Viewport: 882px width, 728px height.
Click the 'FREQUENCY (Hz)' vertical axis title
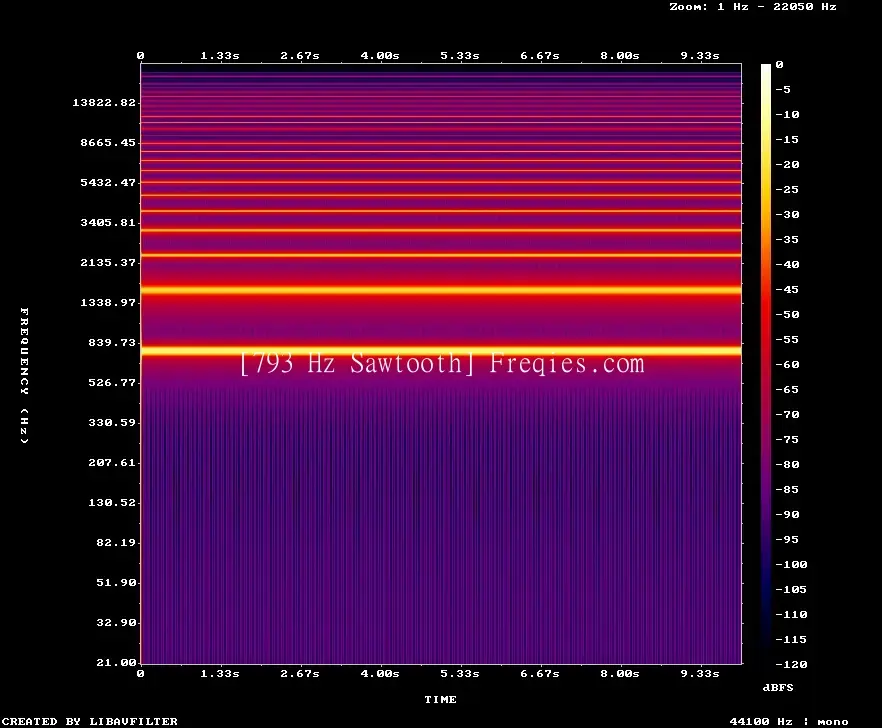pyautogui.click(x=24, y=375)
